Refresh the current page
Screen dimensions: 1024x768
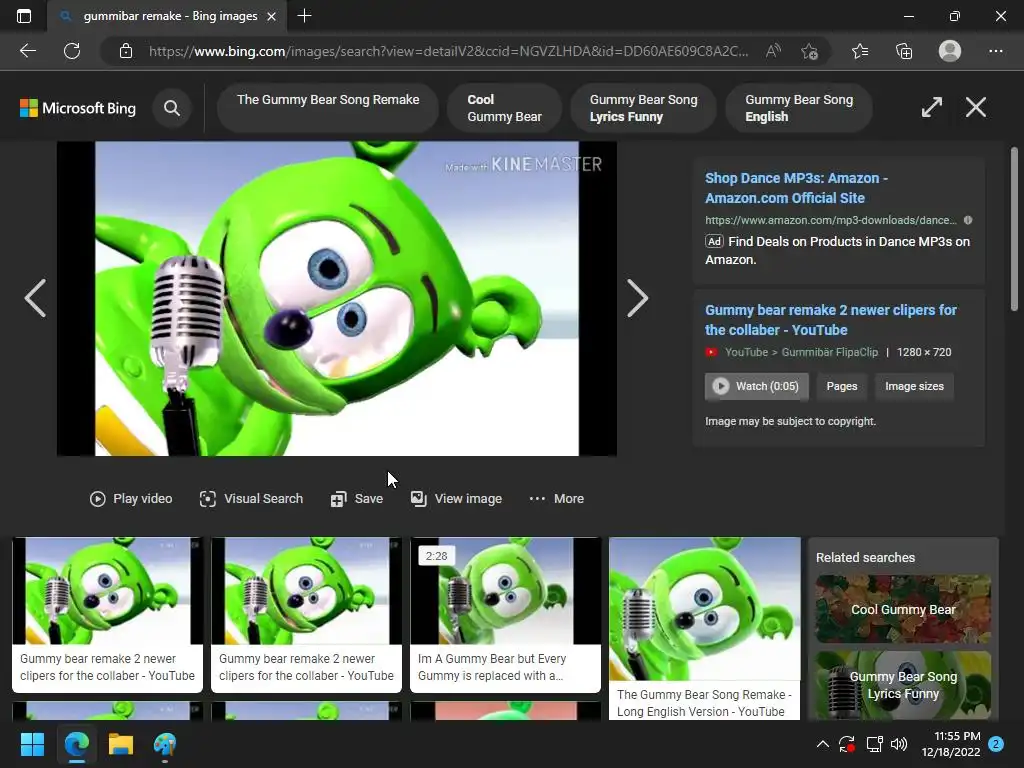click(72, 51)
